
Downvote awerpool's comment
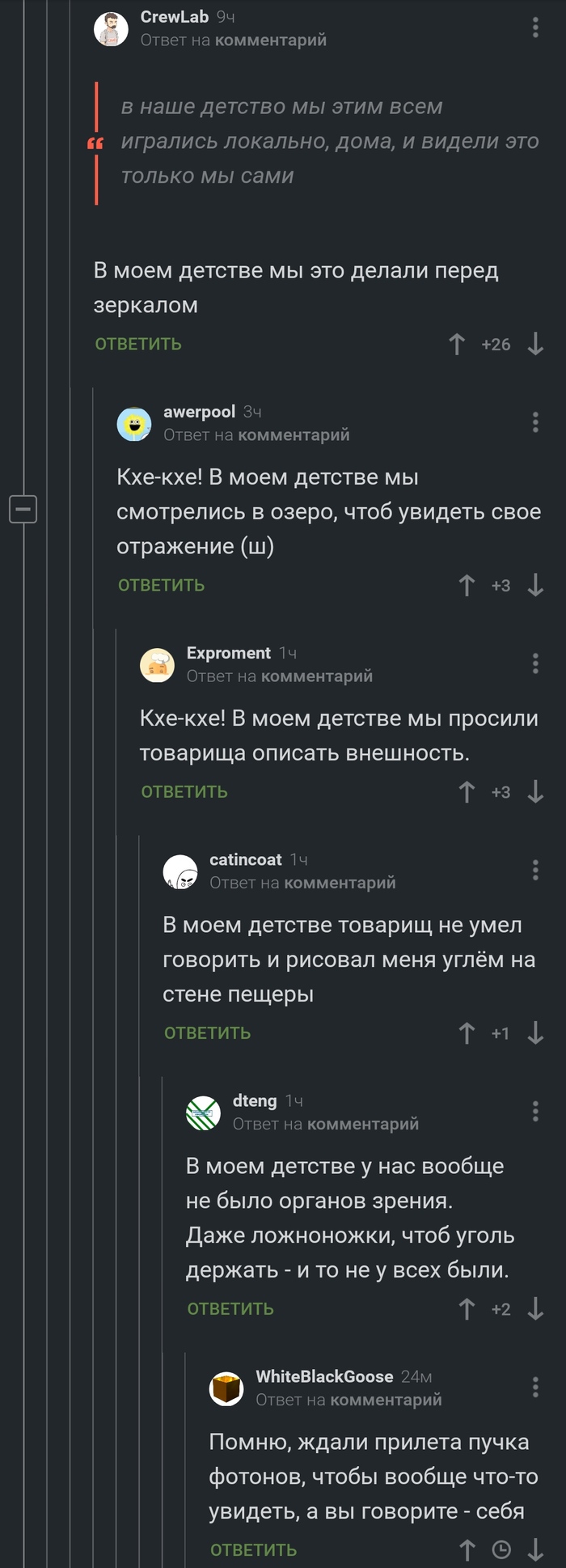click(x=534, y=585)
